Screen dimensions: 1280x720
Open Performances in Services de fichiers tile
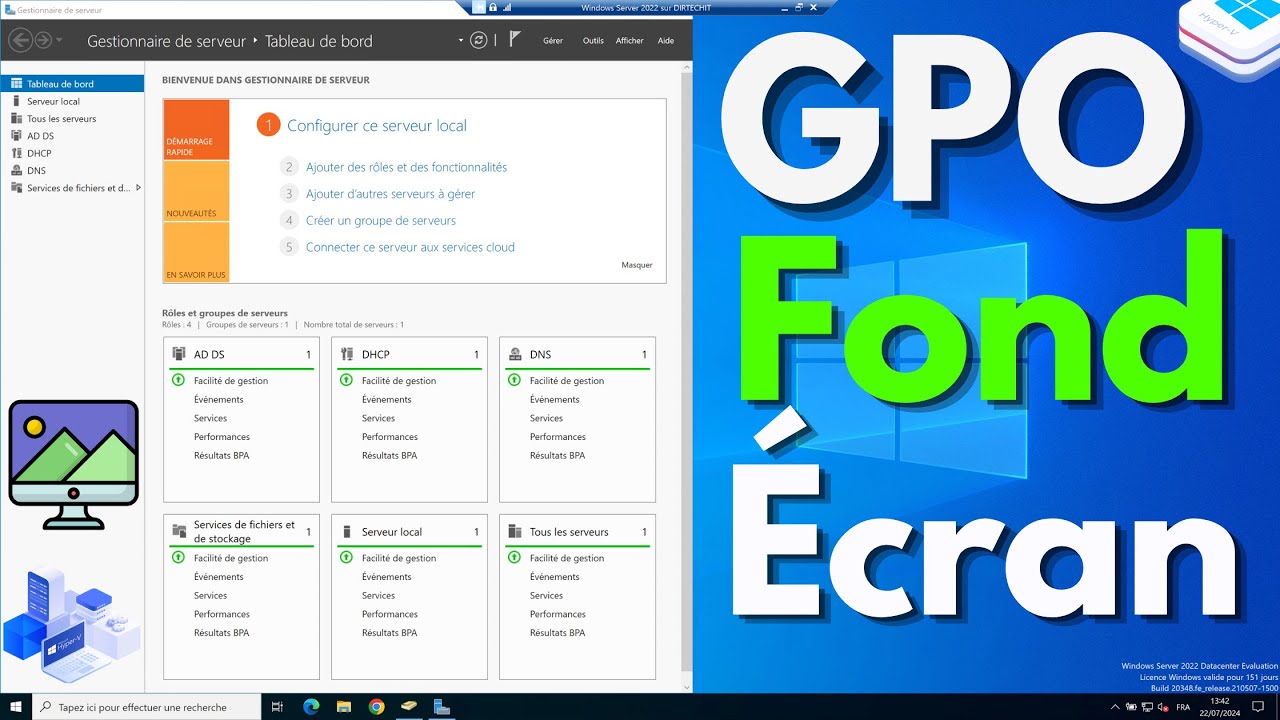tap(222, 614)
